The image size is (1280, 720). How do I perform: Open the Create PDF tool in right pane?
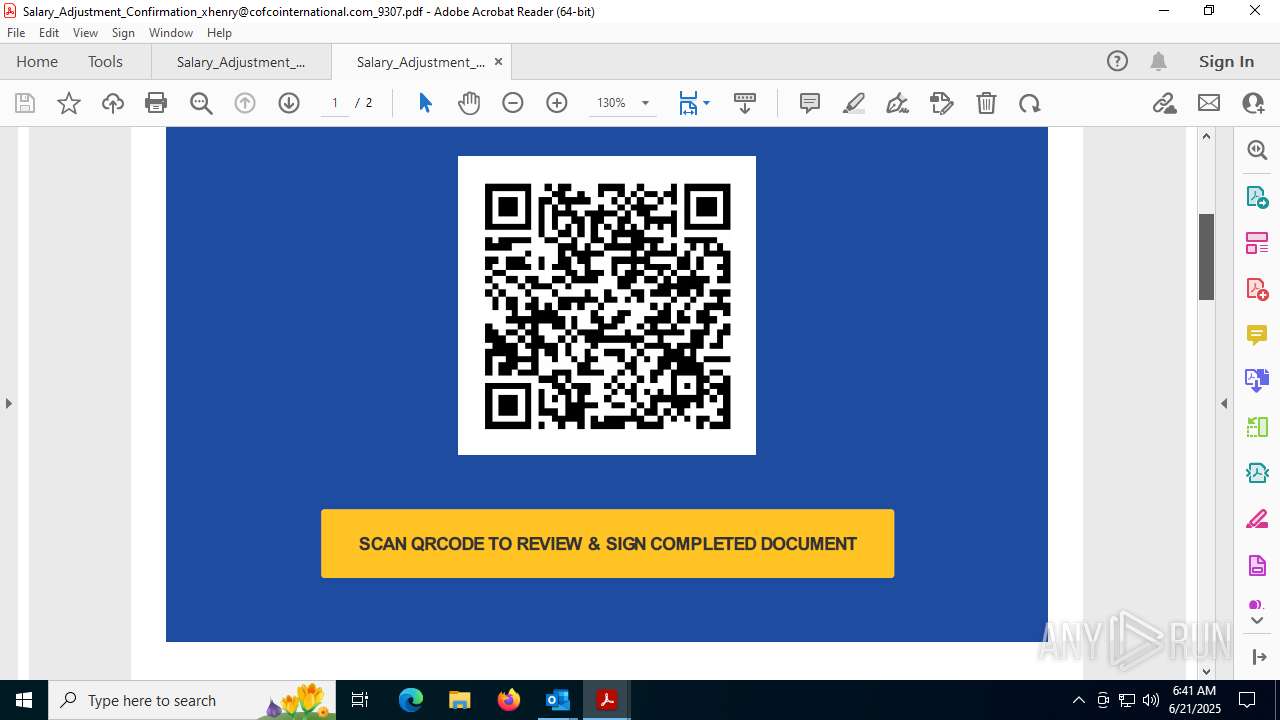click(1257, 289)
